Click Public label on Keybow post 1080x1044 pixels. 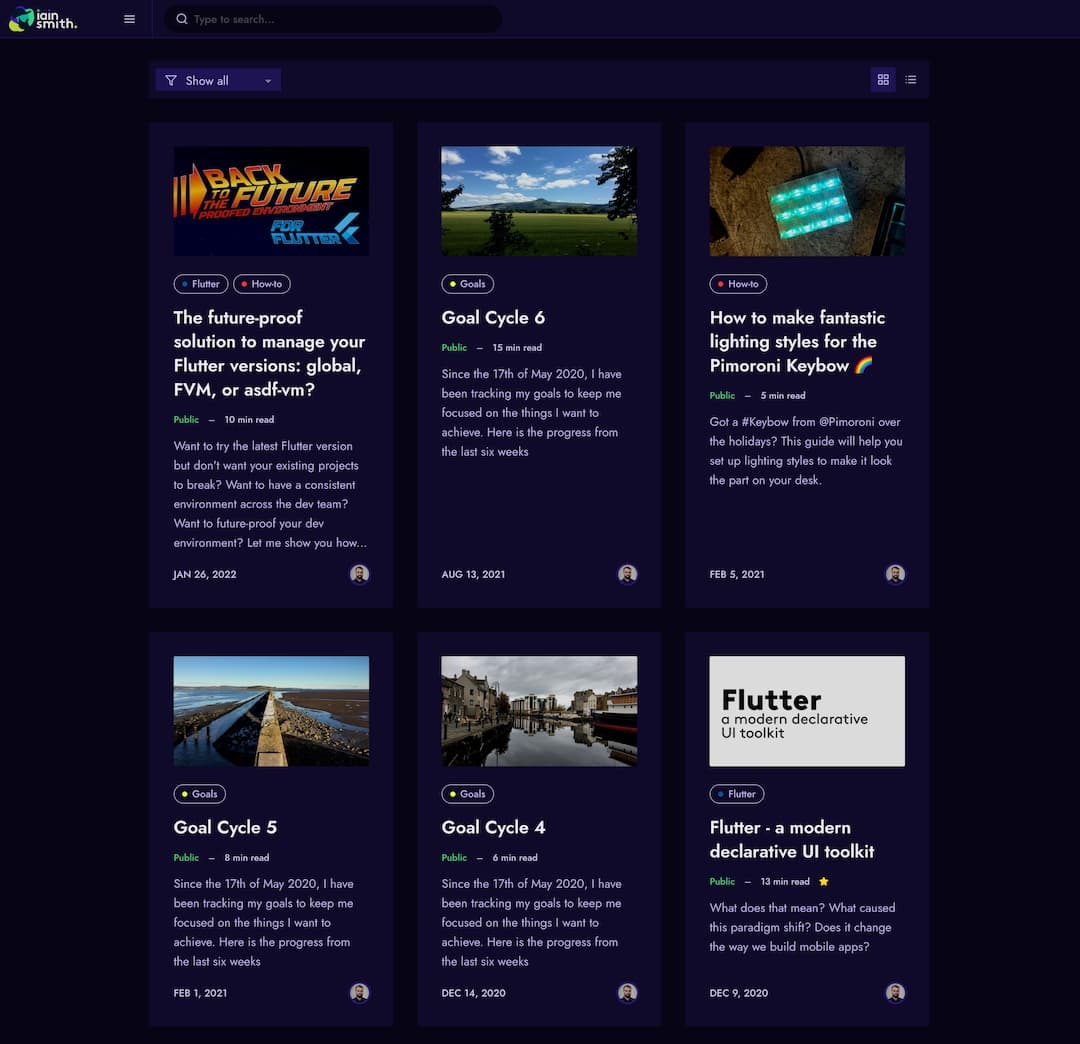(x=722, y=395)
